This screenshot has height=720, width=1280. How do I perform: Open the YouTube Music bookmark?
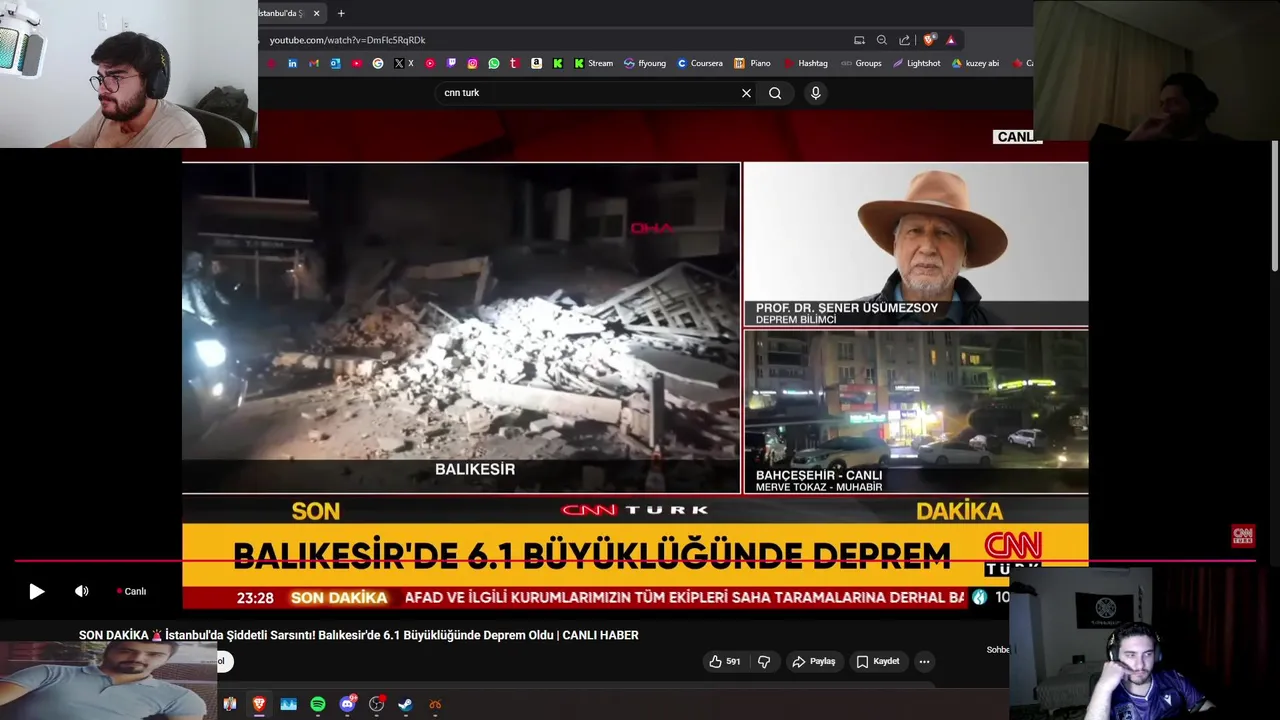tap(430, 63)
